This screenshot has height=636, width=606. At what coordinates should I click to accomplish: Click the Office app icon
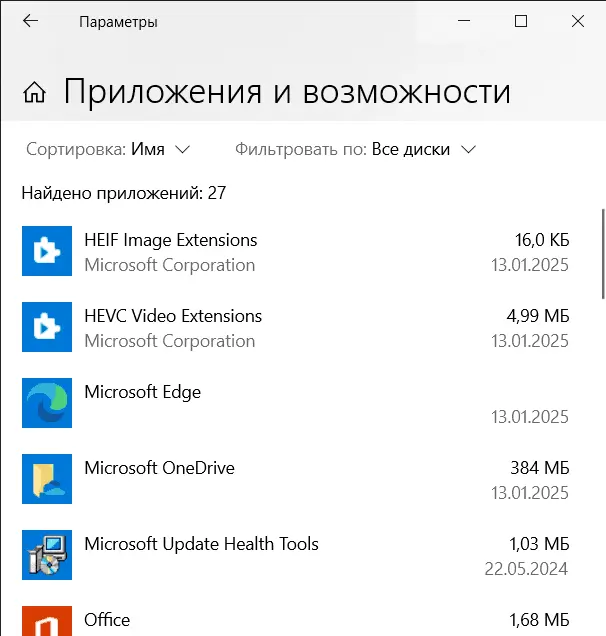click(x=47, y=620)
